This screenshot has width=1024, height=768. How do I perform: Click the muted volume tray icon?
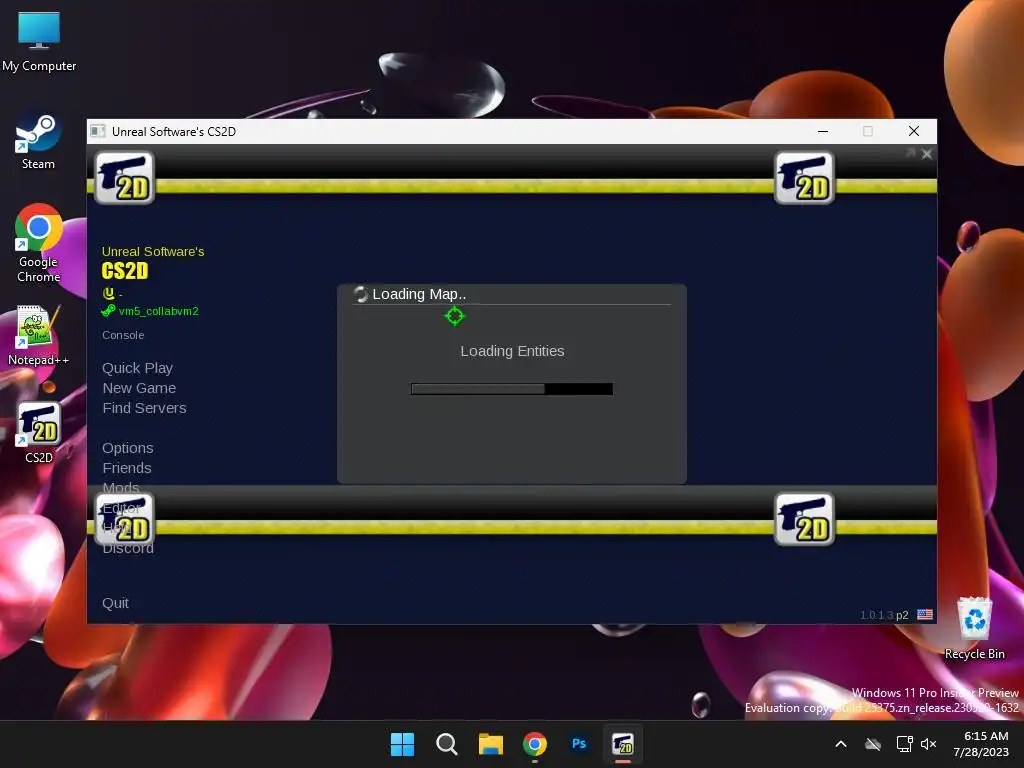click(x=929, y=744)
